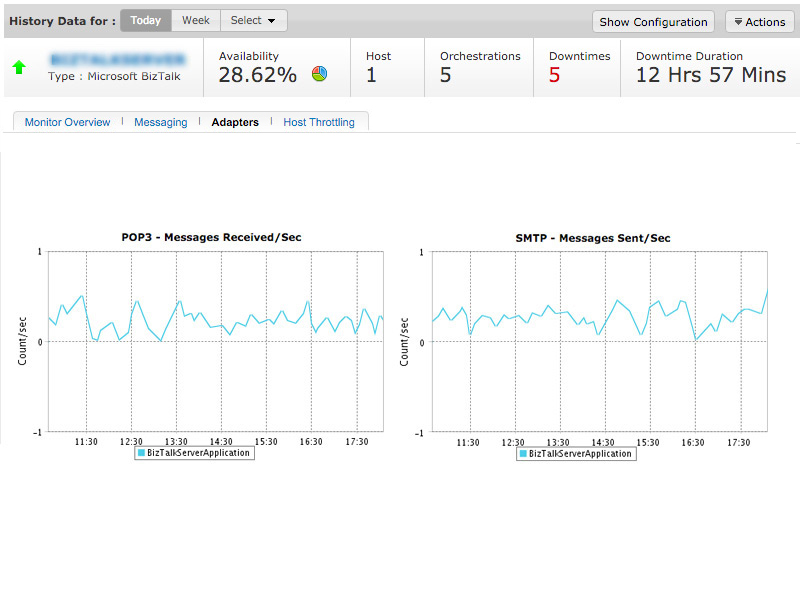Click the green availability up-arrow icon

pos(19,68)
